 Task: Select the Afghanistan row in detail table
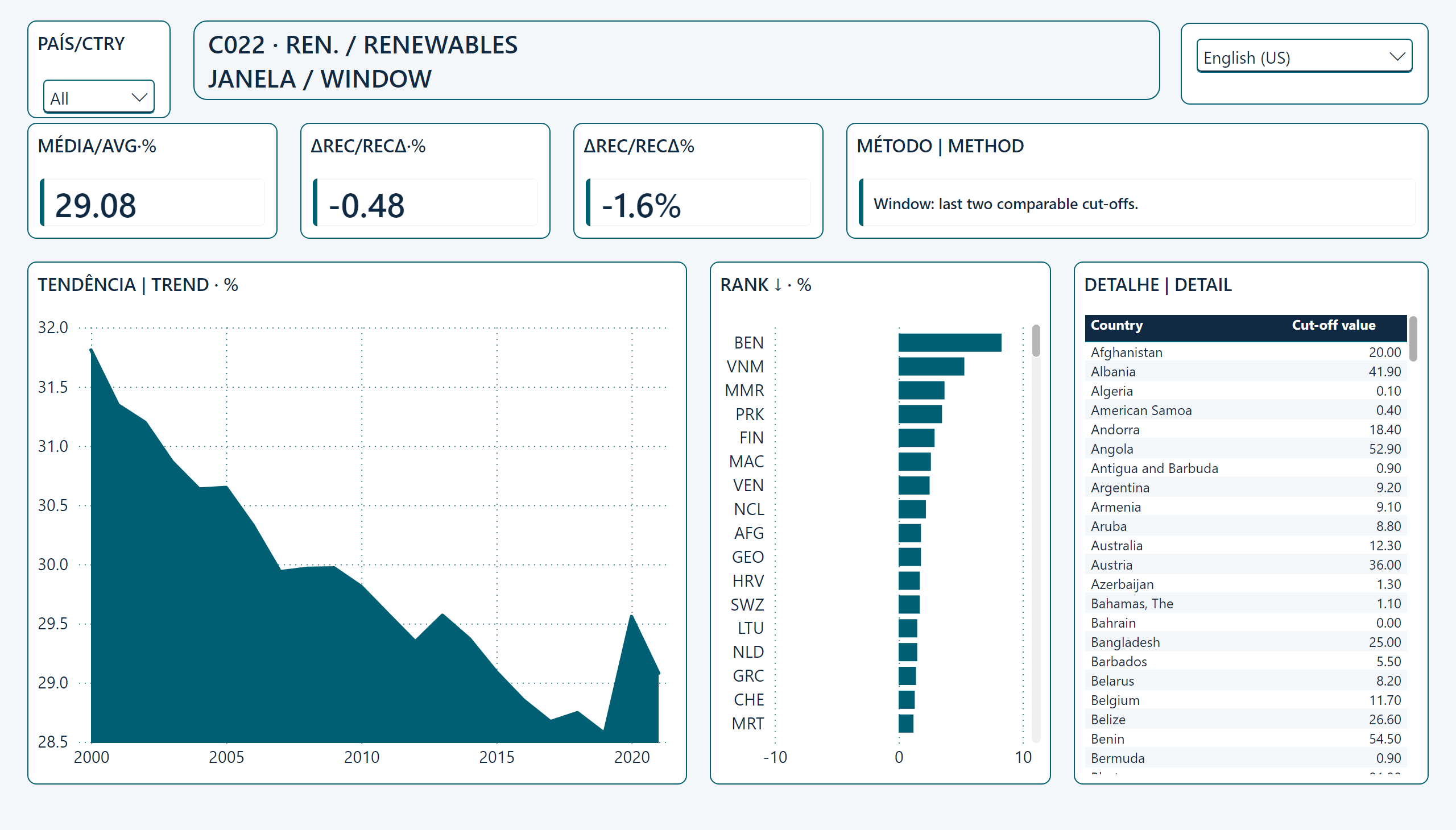click(1245, 352)
